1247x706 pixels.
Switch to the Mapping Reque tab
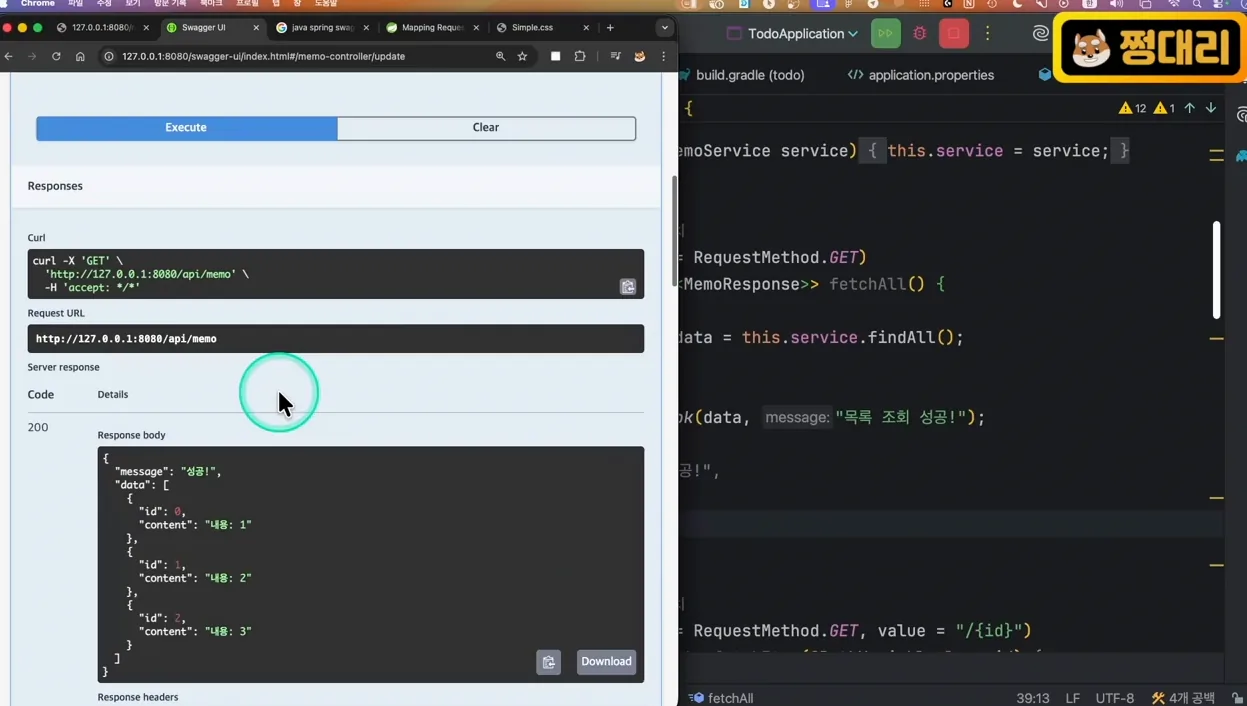(x=432, y=28)
